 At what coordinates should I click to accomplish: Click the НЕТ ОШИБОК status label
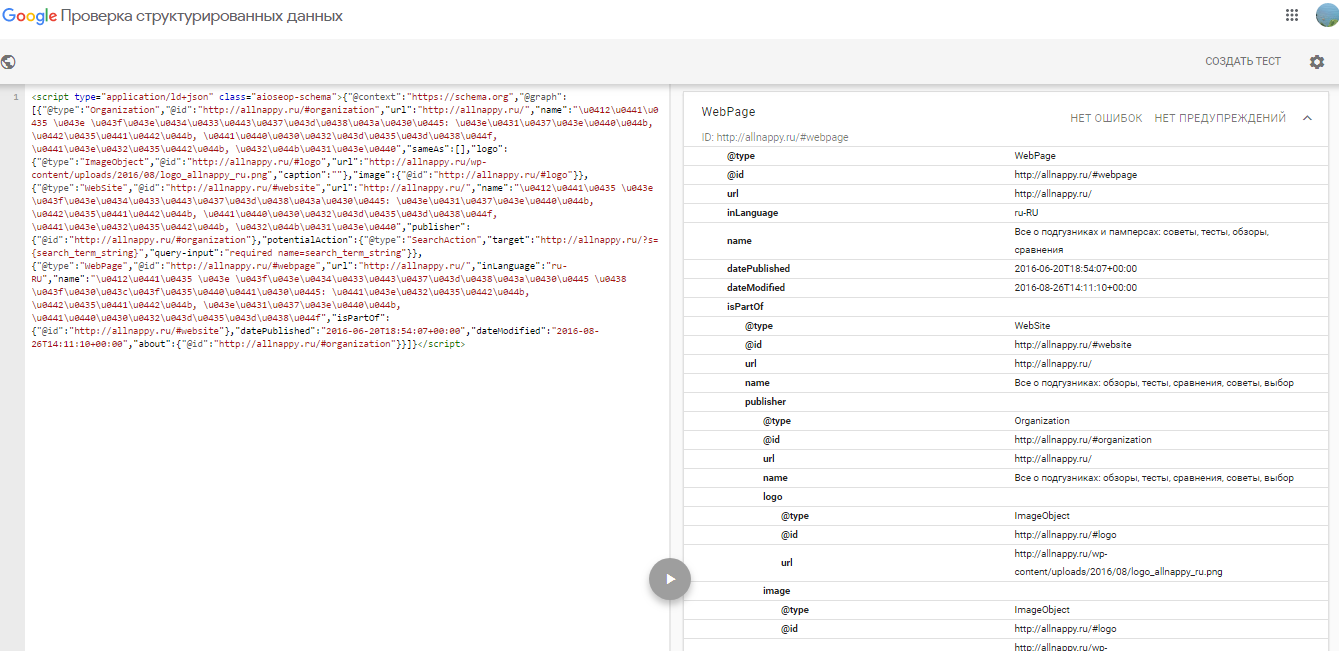1105,118
